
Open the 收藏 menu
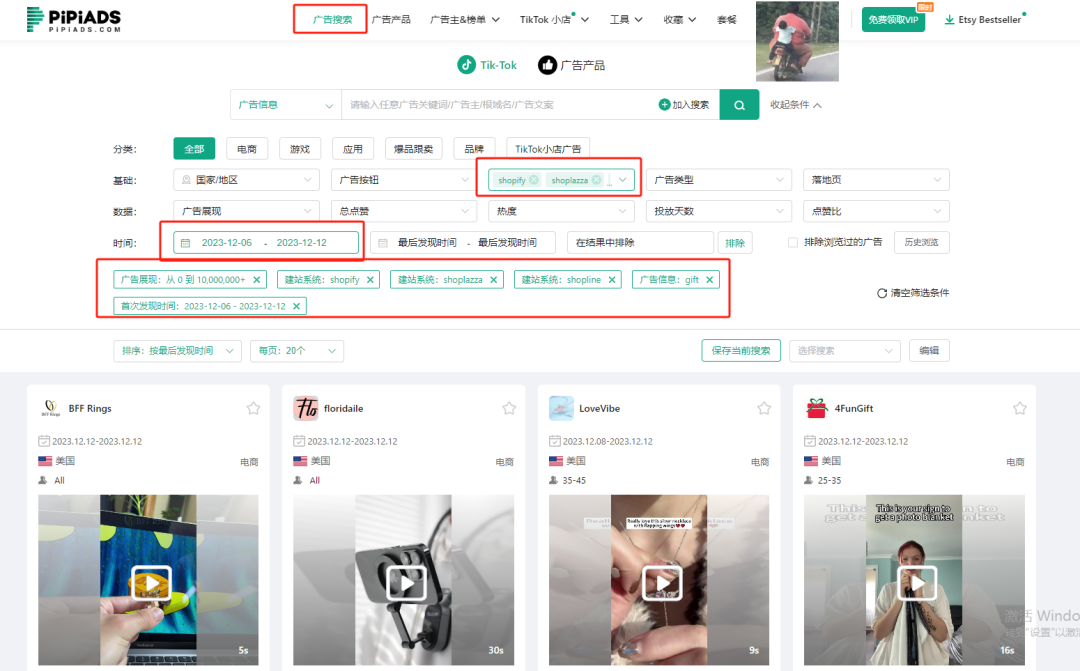680,19
